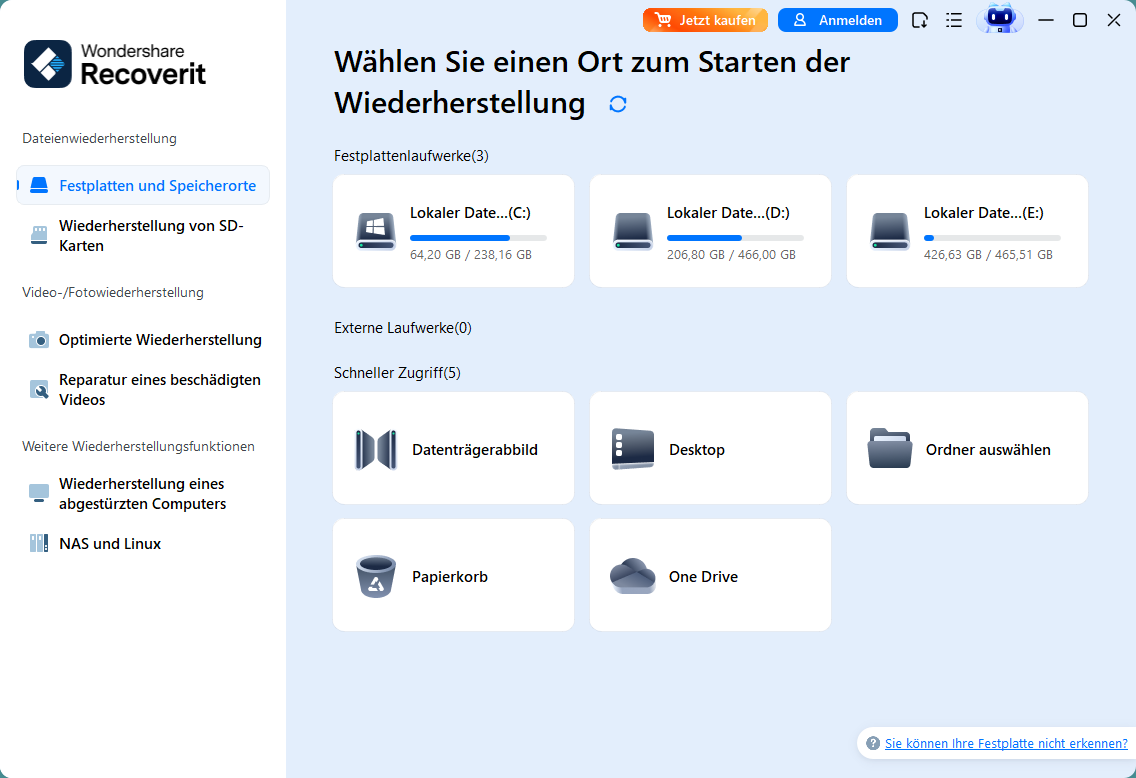The image size is (1136, 778).
Task: Click the Video-/Fotowiederherstellung sidebar label
Action: click(113, 293)
